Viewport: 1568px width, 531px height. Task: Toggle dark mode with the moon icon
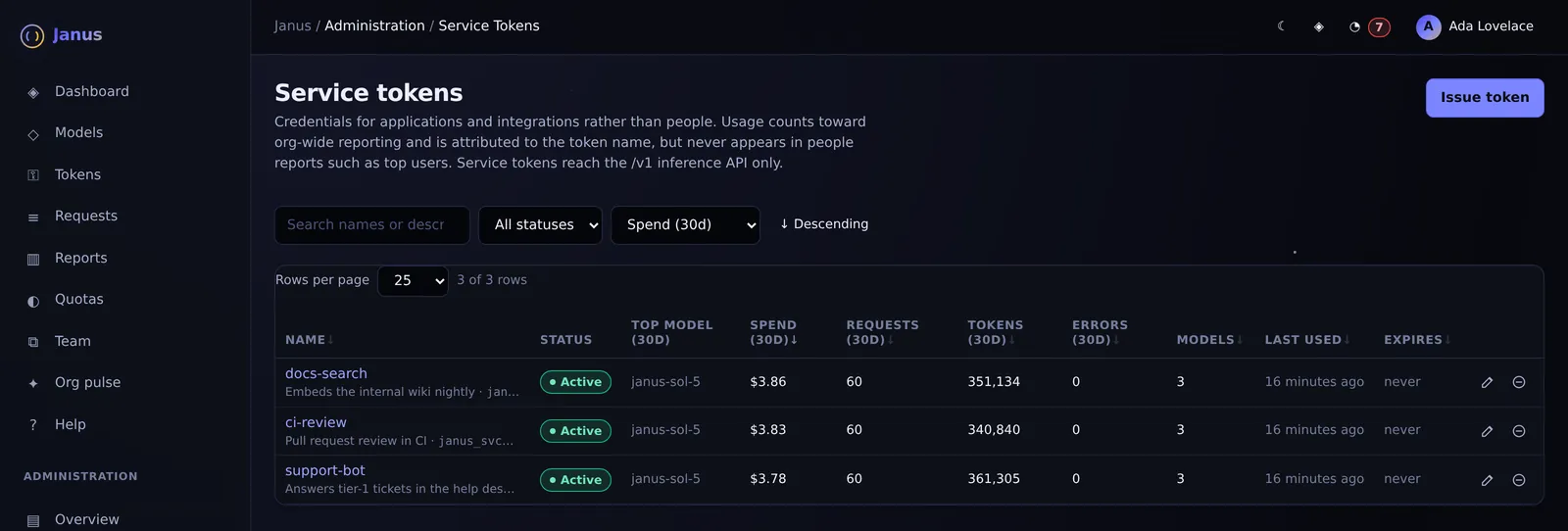[1282, 26]
